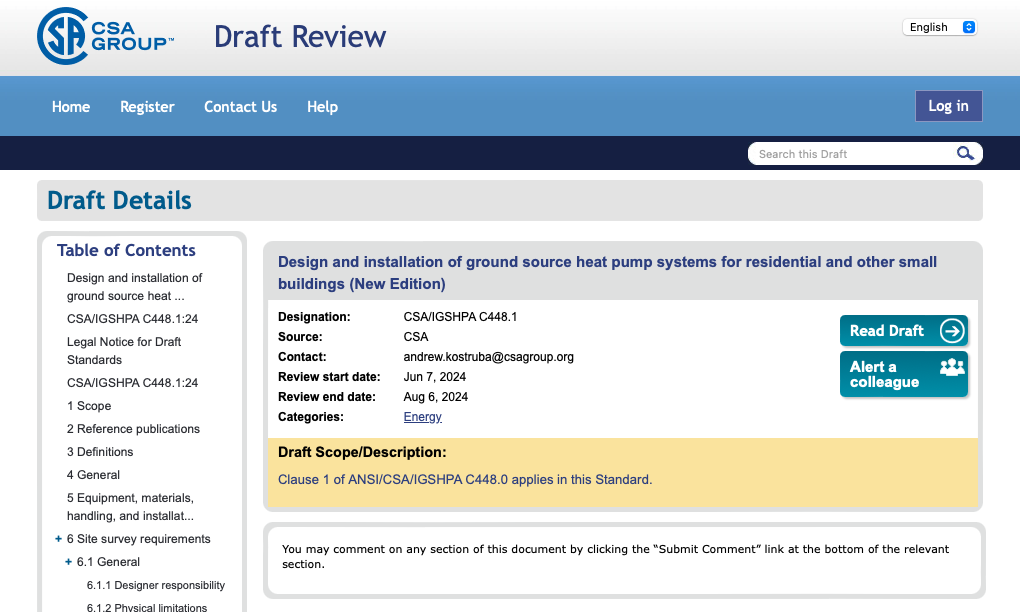The image size is (1020, 612).
Task: Select '3 Definitions' in contents
Action: pyautogui.click(x=100, y=452)
